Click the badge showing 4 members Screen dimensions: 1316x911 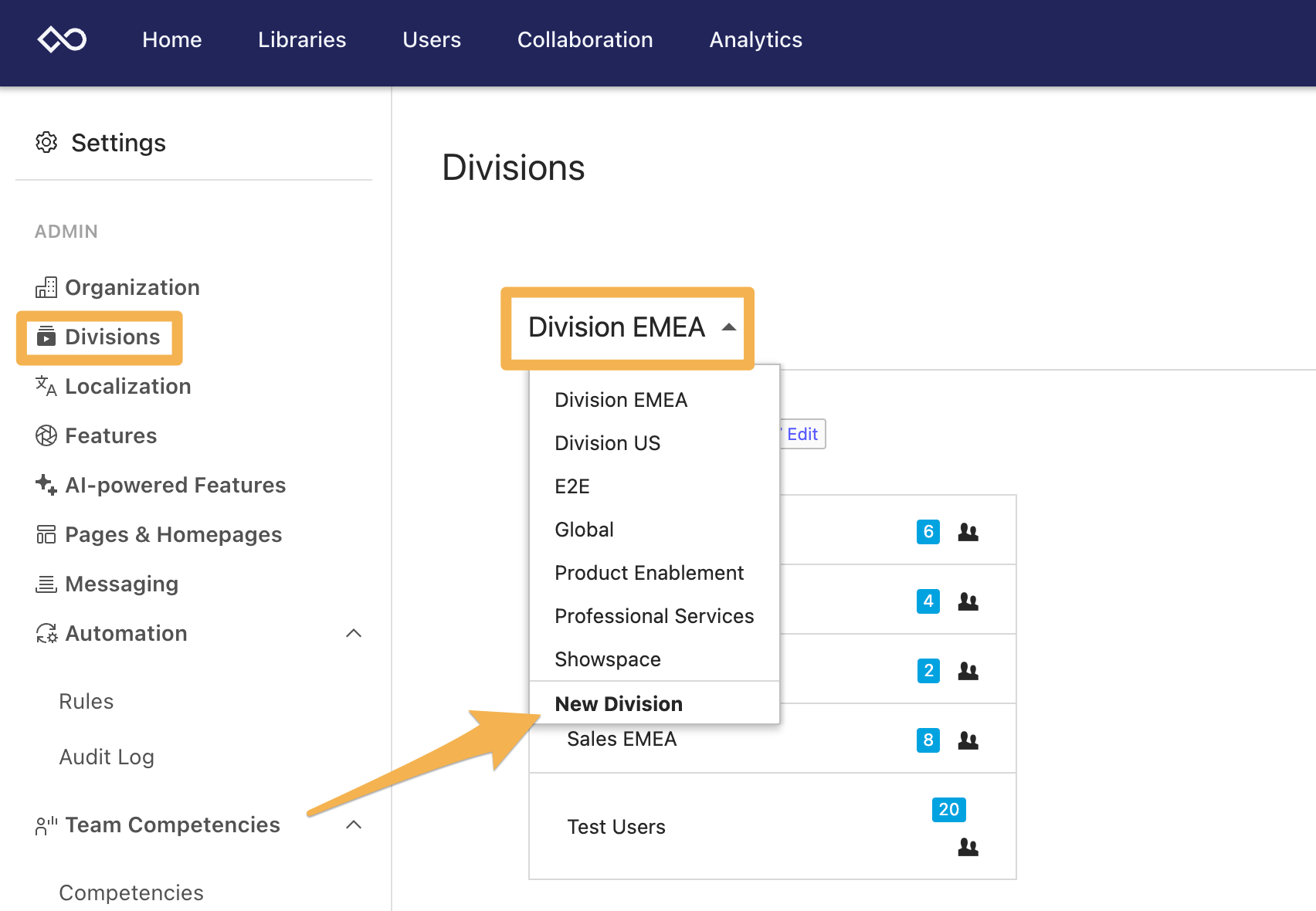pyautogui.click(x=928, y=601)
